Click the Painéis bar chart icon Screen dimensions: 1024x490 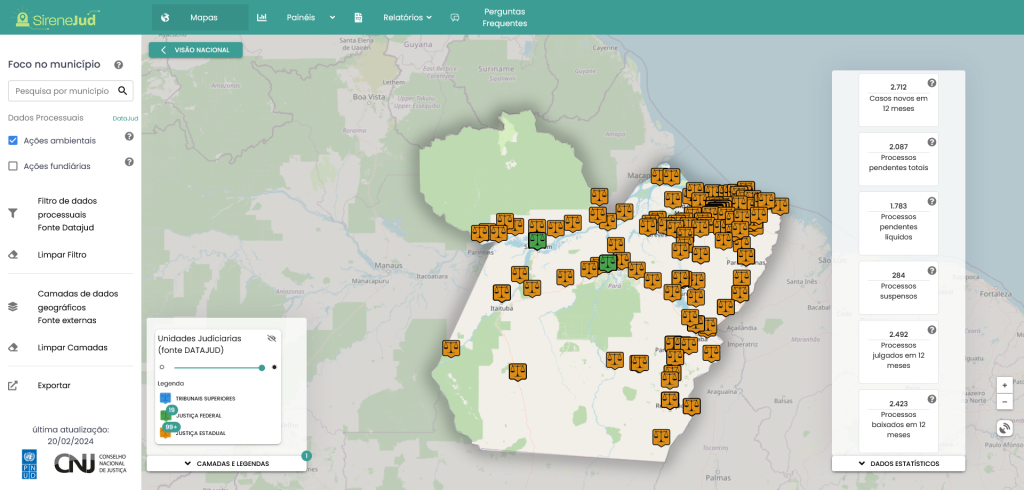coord(262,18)
